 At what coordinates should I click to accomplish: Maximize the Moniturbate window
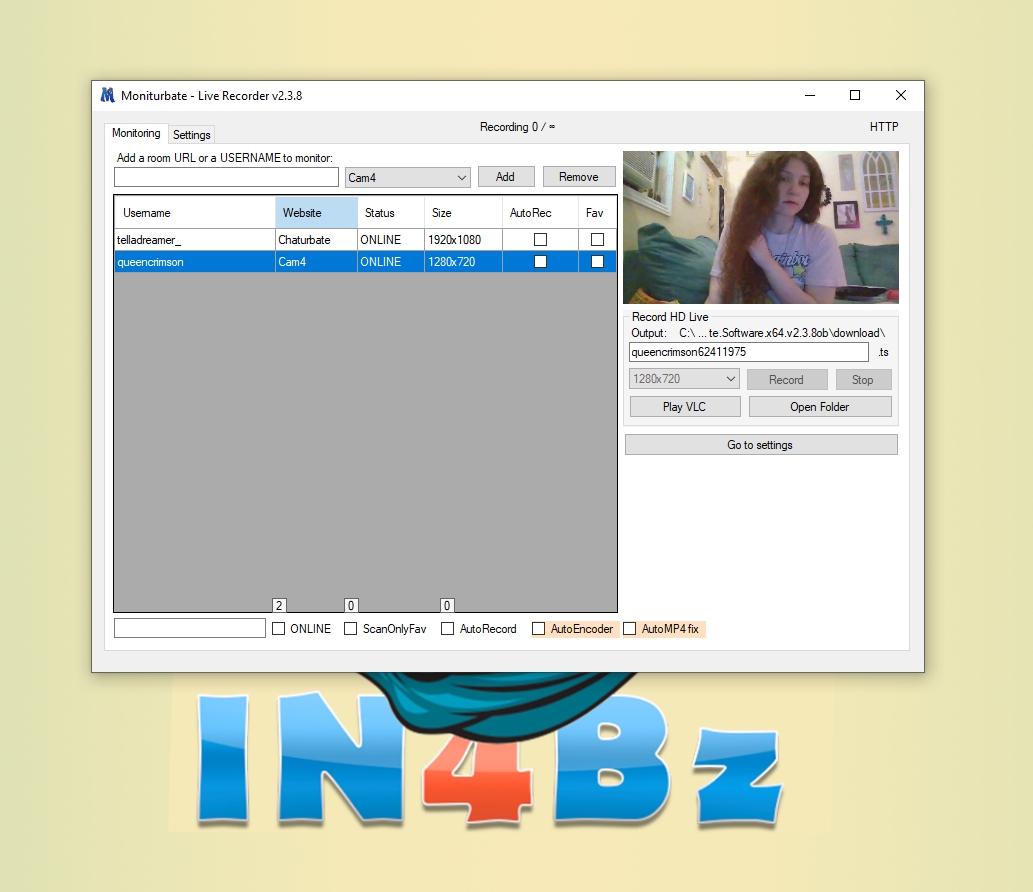tap(855, 96)
